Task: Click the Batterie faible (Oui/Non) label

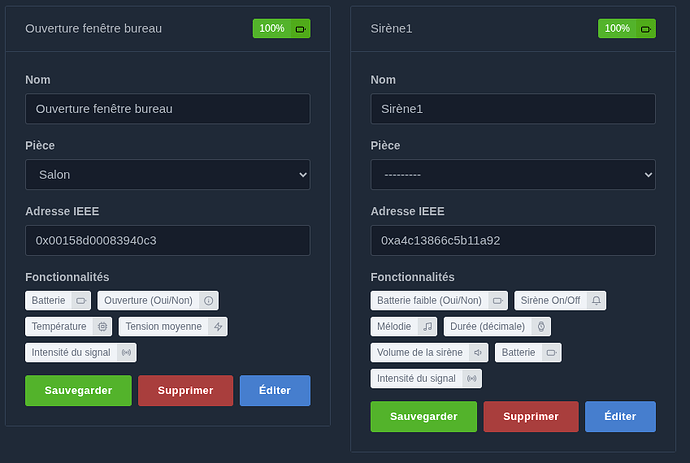Action: (x=429, y=301)
